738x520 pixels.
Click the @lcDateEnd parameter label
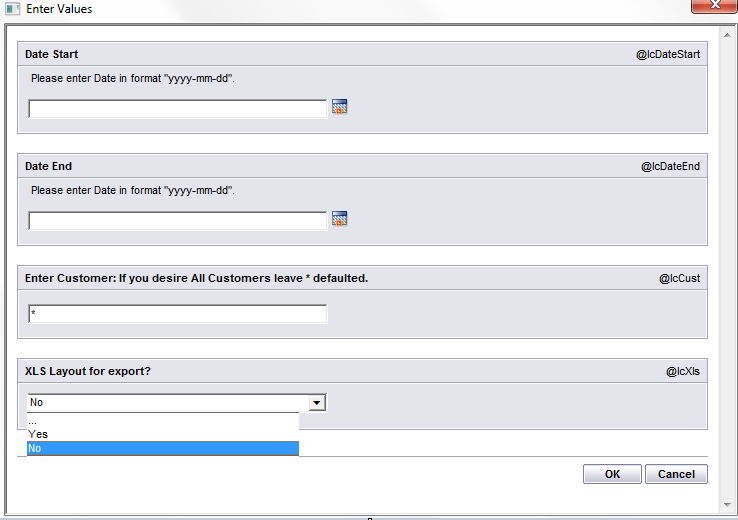pyautogui.click(x=670, y=167)
